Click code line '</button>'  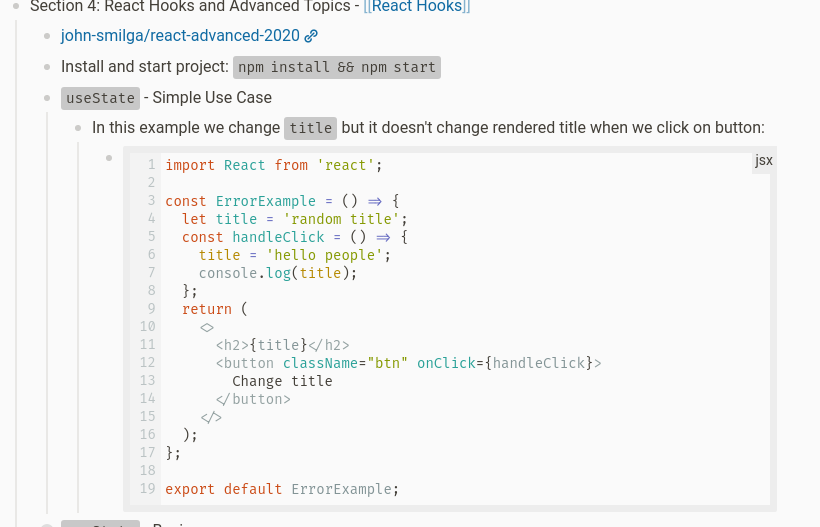pos(253,399)
